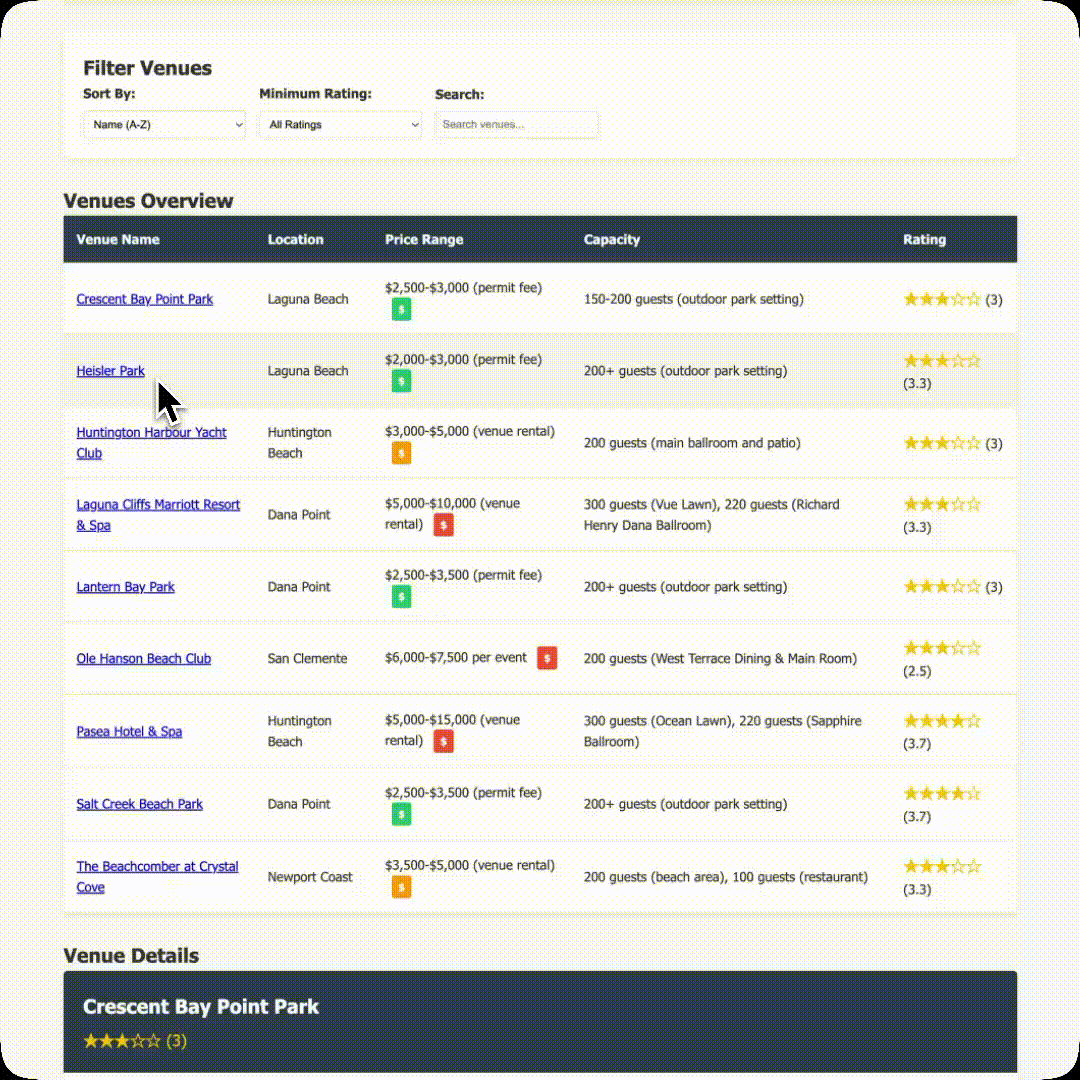This screenshot has height=1080, width=1080.
Task: Open The Beachcomber at Crystal Cove link
Action: pyautogui.click(x=157, y=877)
